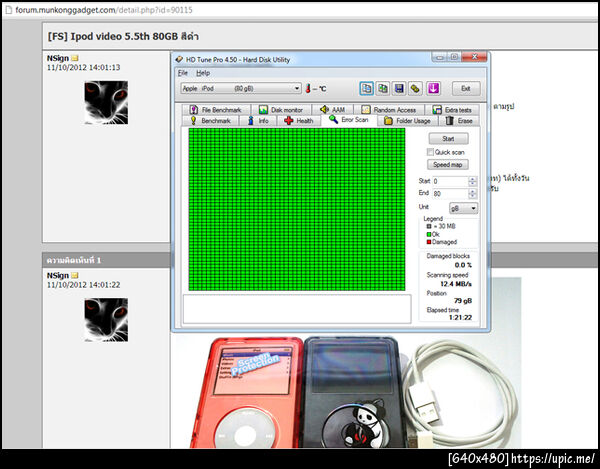This screenshot has width=600, height=469.
Task: Open the Disk monitor tab
Action: click(x=281, y=110)
